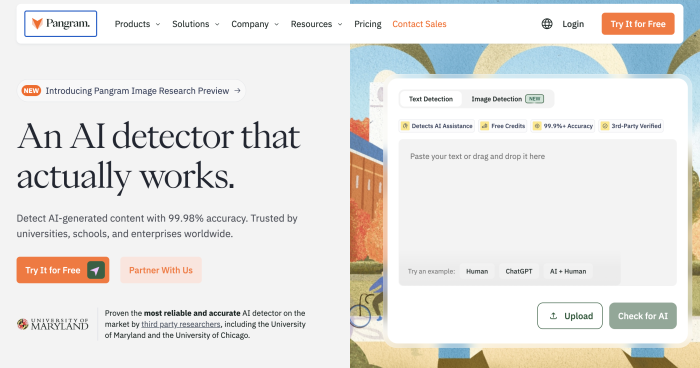Click the 3rd-Party Verified badge icon
The width and height of the screenshot is (700, 368).
point(605,126)
